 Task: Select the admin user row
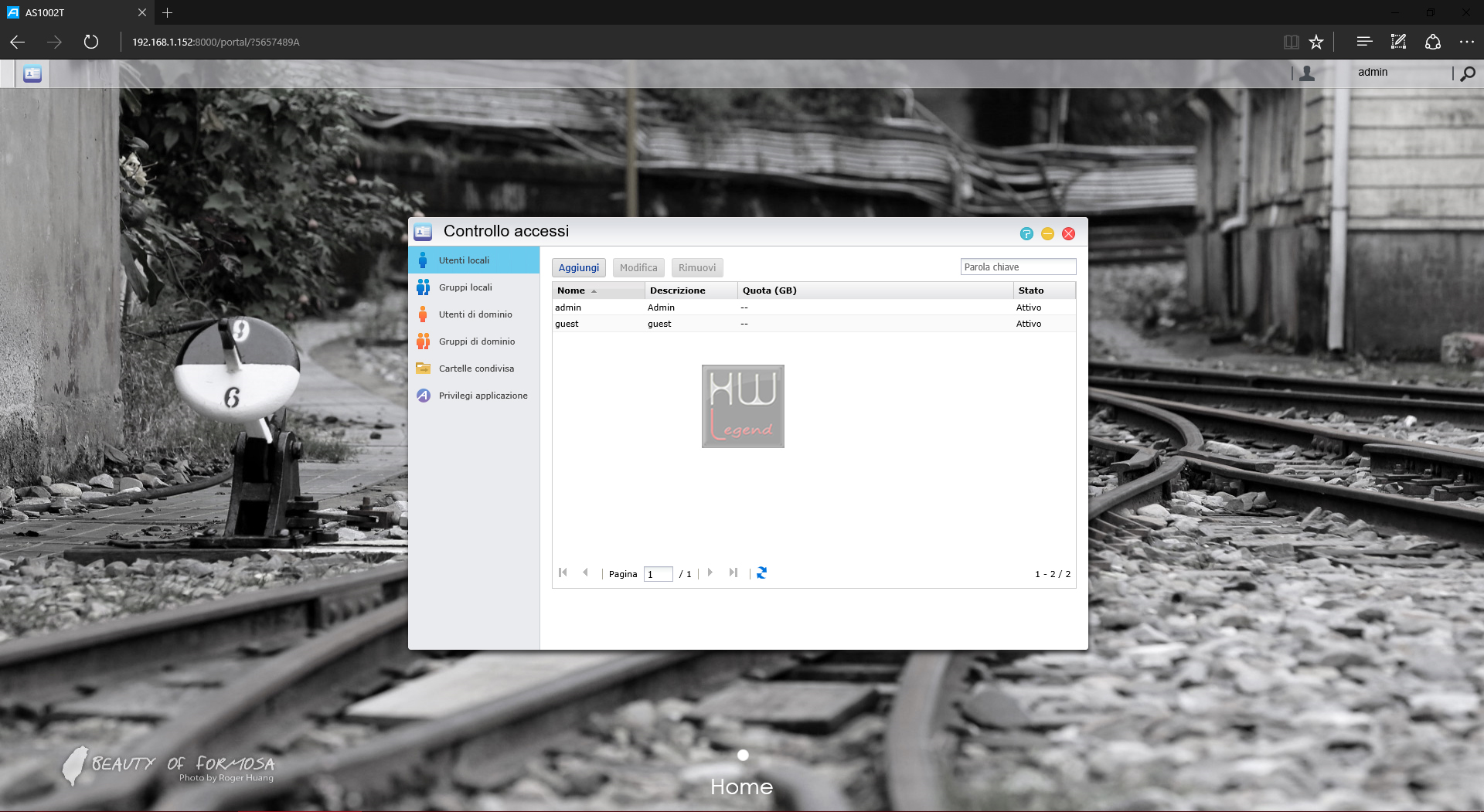pos(814,307)
